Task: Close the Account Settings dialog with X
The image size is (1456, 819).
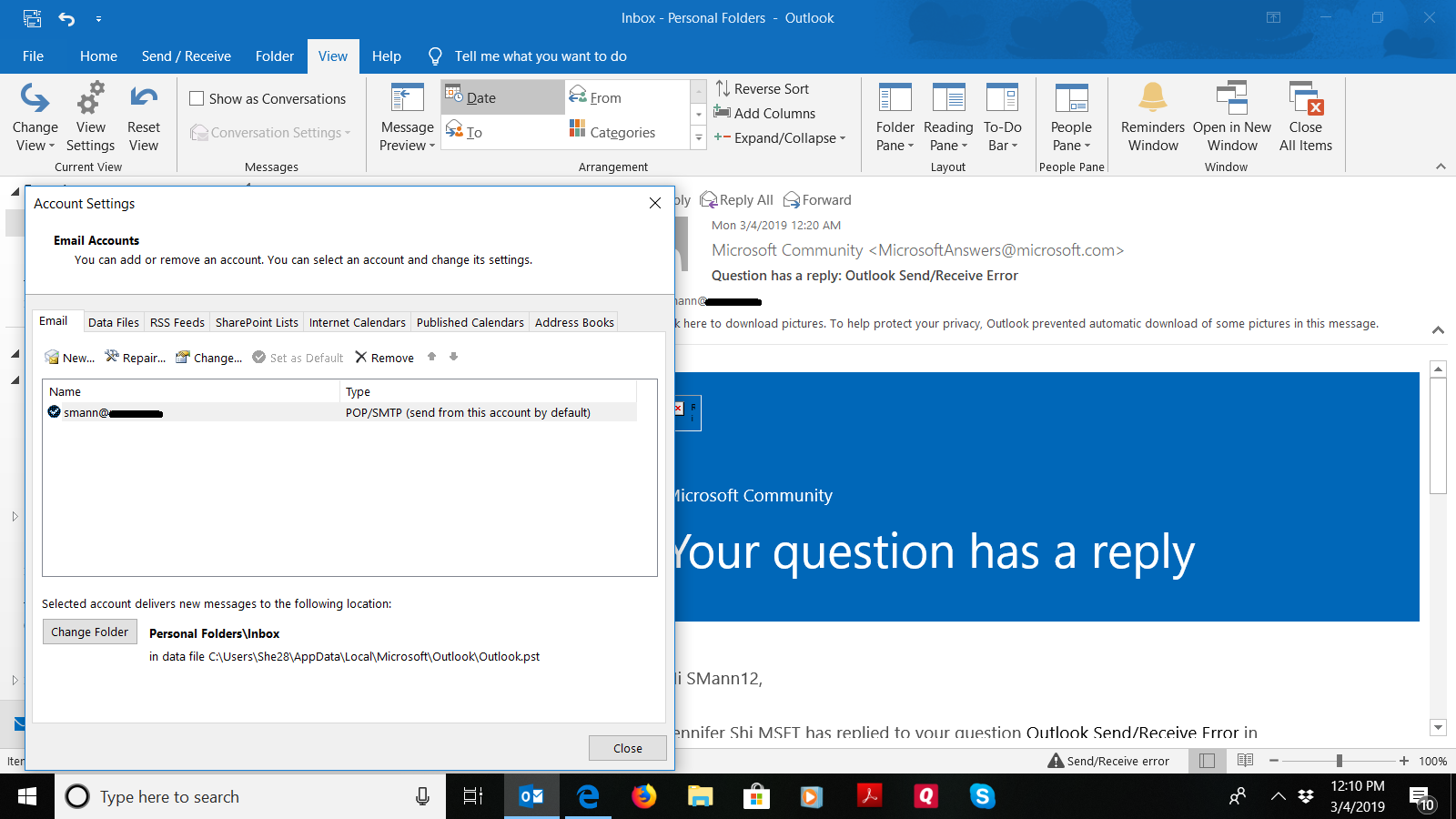Action: [x=655, y=203]
